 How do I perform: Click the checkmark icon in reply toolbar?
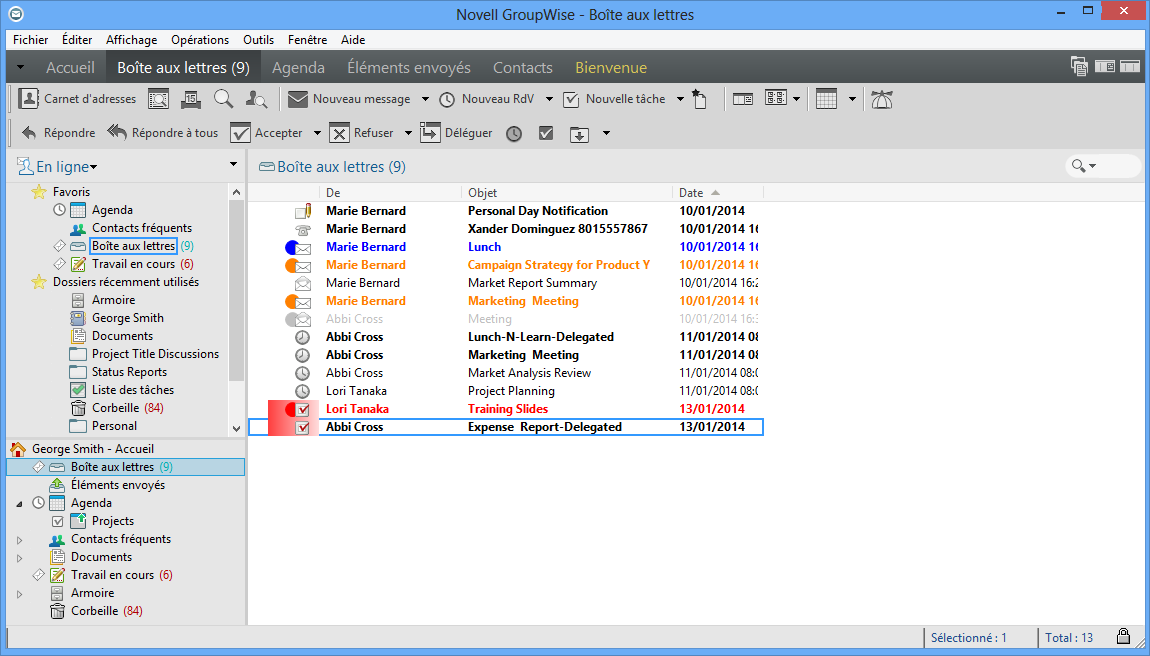click(x=546, y=133)
